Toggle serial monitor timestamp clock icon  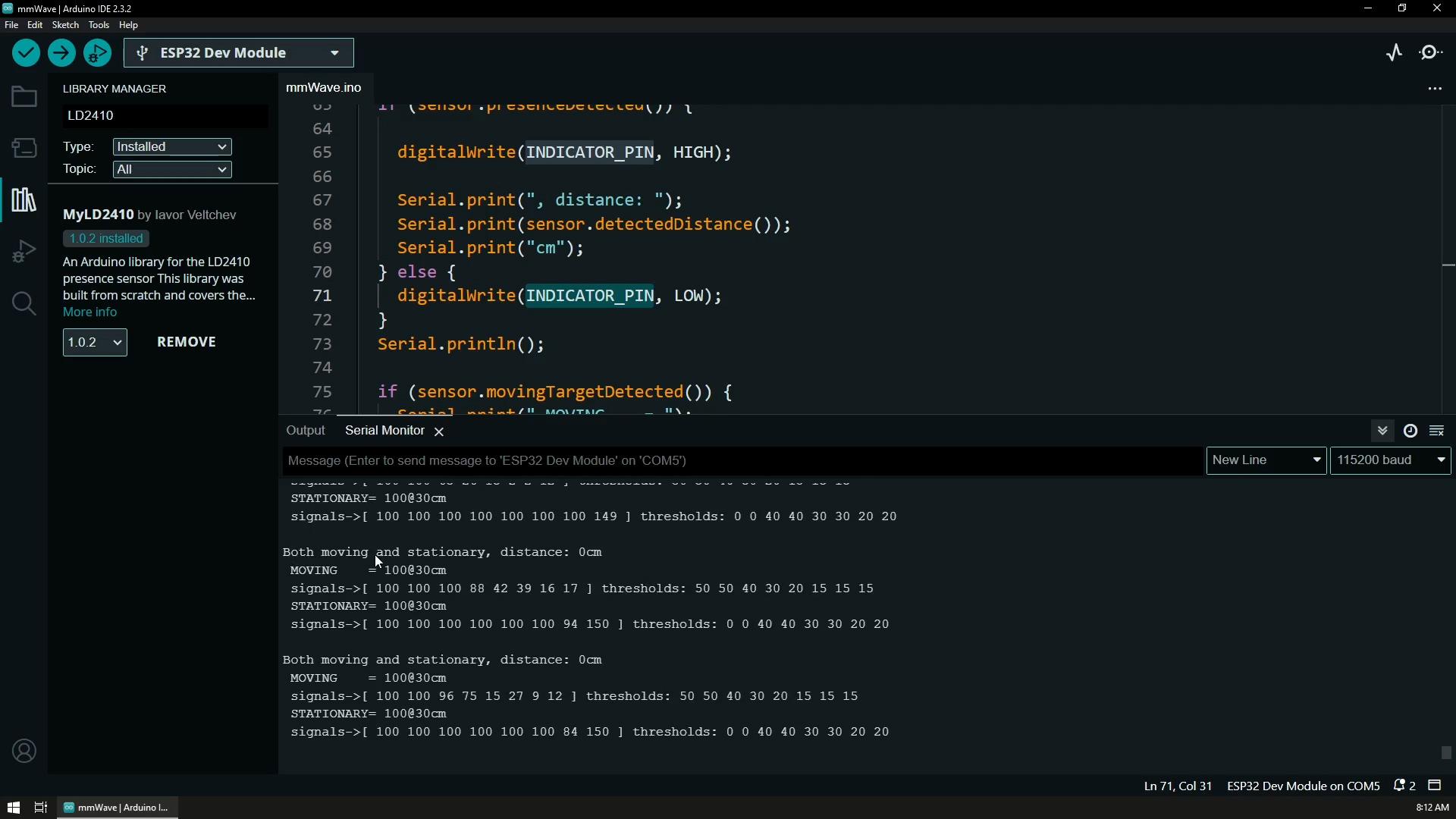click(x=1410, y=431)
